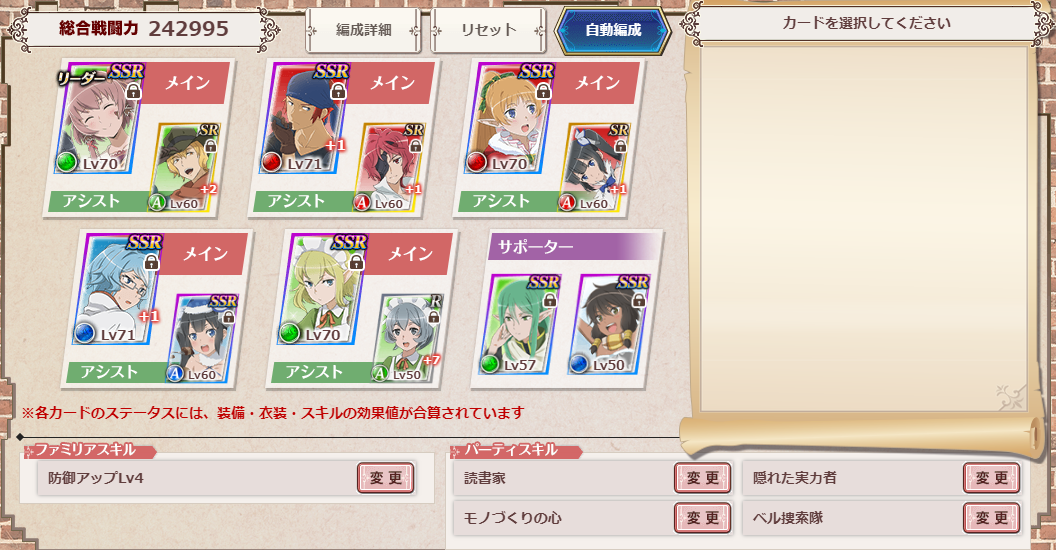Click the red-haired SR Lv60 assist card
The width and height of the screenshot is (1056, 550).
(389, 167)
